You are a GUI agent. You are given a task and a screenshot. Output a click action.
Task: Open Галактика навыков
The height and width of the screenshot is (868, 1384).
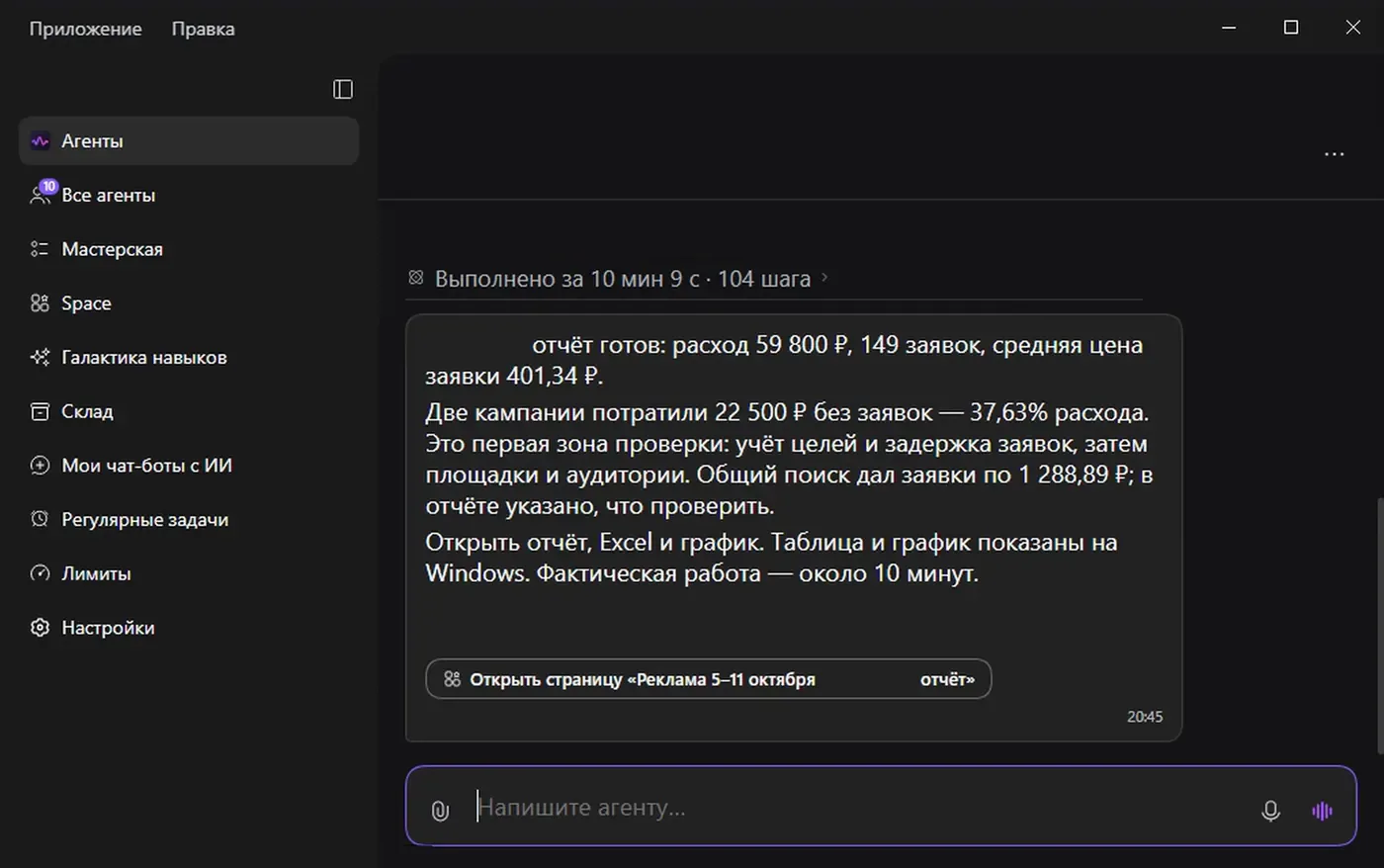tap(189, 357)
